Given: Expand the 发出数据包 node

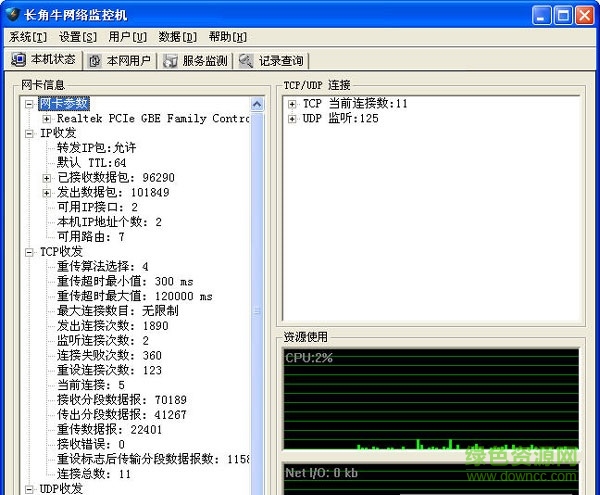Looking at the screenshot, I should point(47,192).
